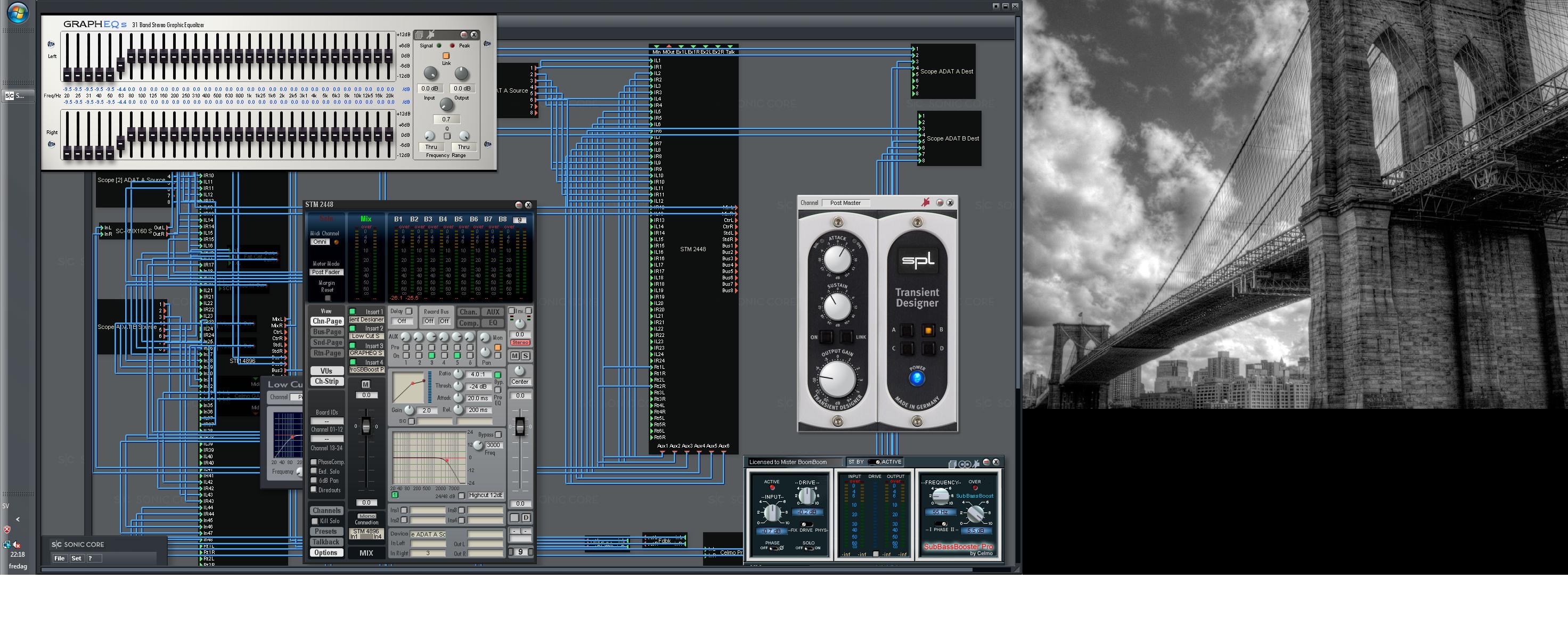Image resolution: width=1568 pixels, height=628 pixels.
Task: Open the Highcut 12dB filter type dropdown
Action: pos(486,495)
